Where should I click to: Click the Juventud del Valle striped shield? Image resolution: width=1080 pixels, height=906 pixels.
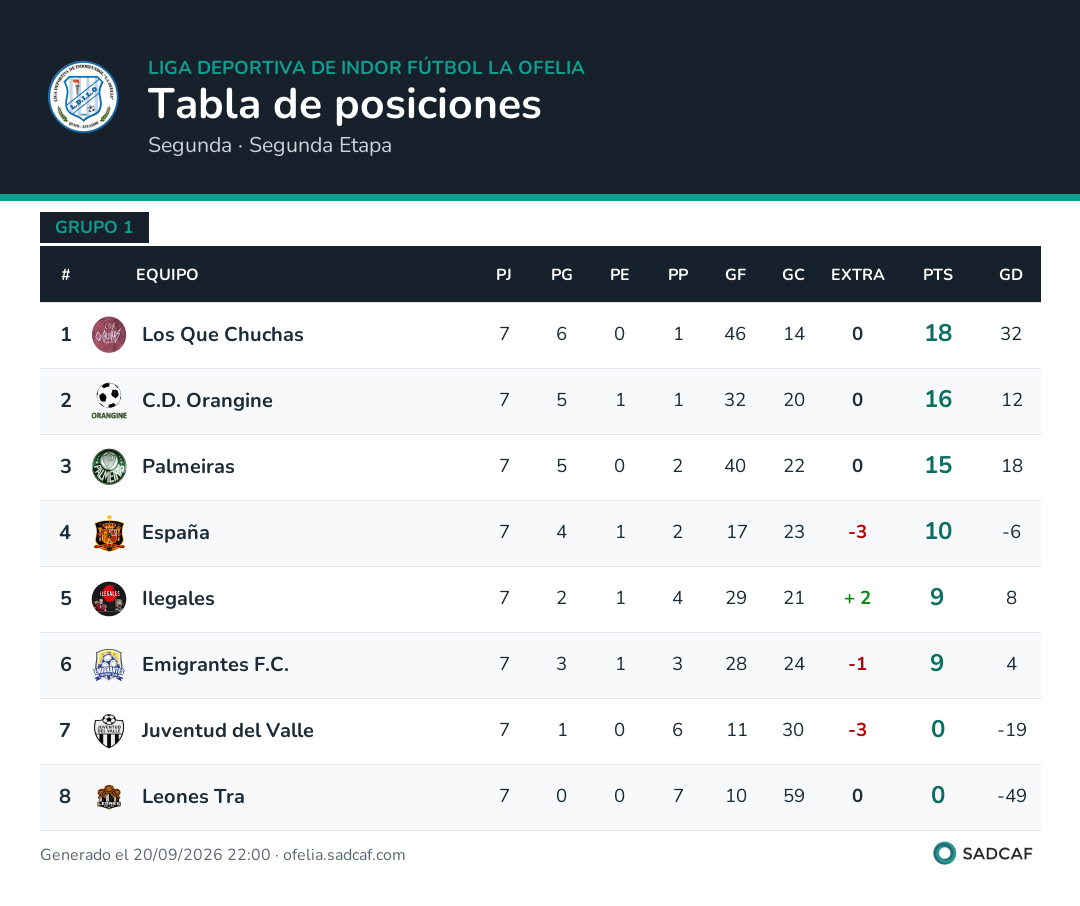coord(109,731)
